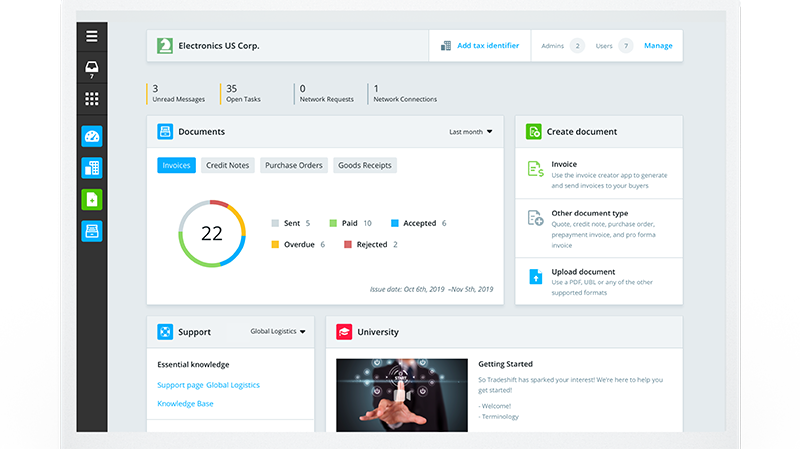Viewport: 800px width, 449px height.
Task: Open the Knowledge Base link
Action: [185, 404]
